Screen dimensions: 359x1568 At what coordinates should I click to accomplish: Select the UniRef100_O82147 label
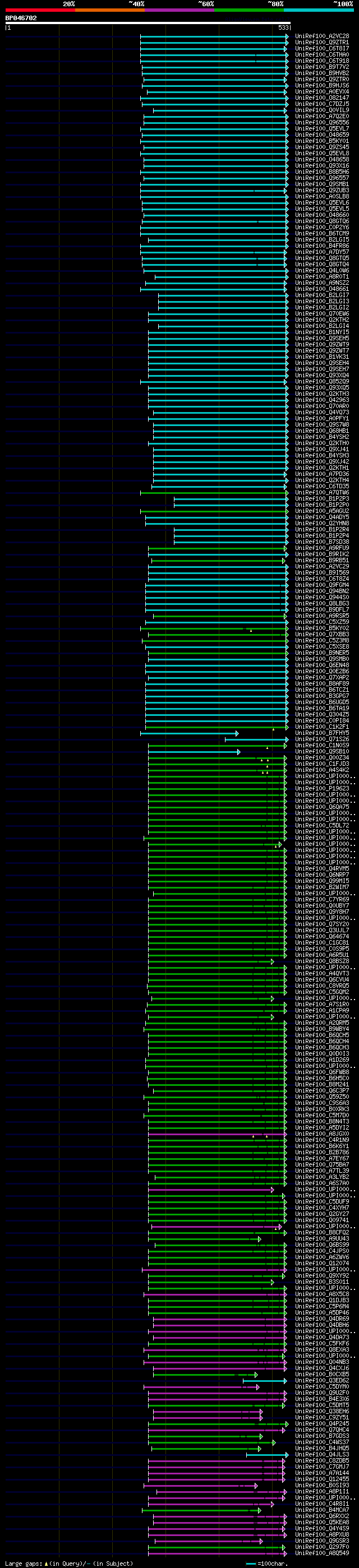tap(323, 98)
